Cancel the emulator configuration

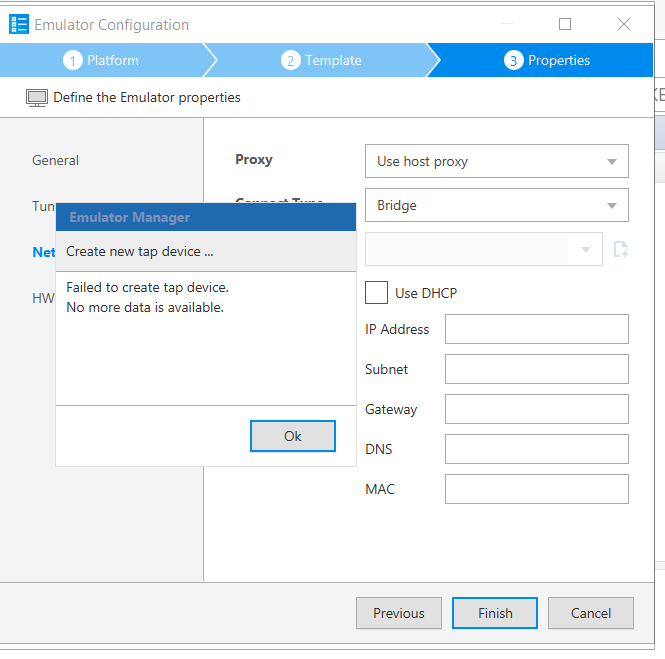point(590,613)
